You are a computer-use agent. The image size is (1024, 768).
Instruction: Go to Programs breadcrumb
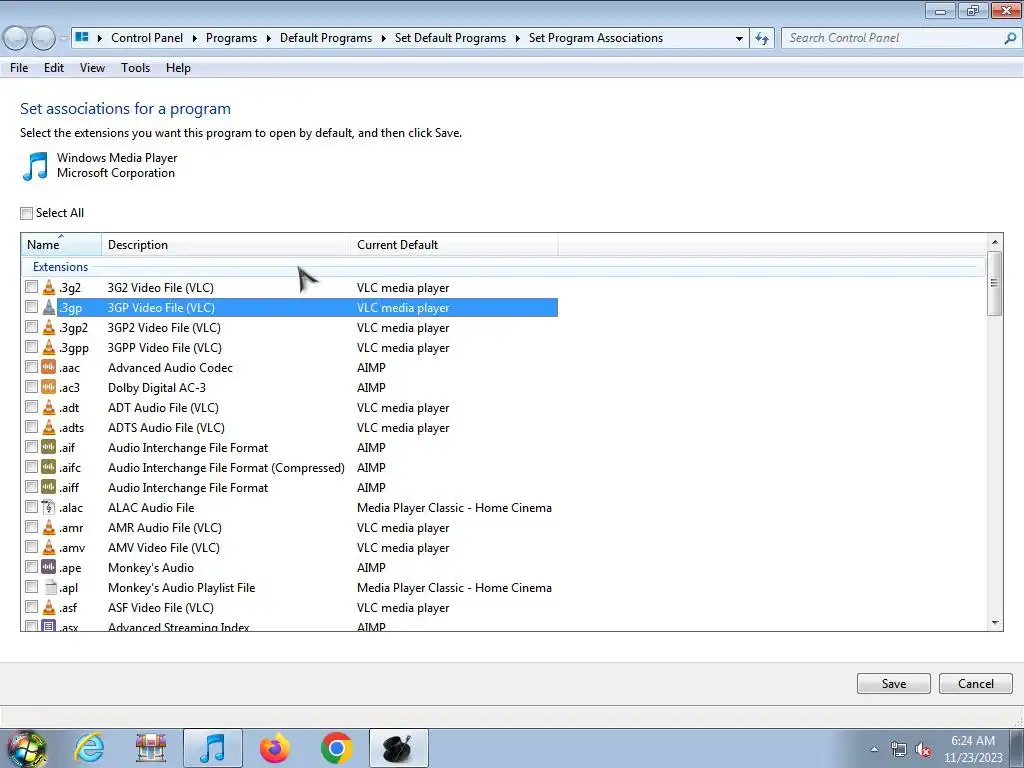click(x=231, y=38)
